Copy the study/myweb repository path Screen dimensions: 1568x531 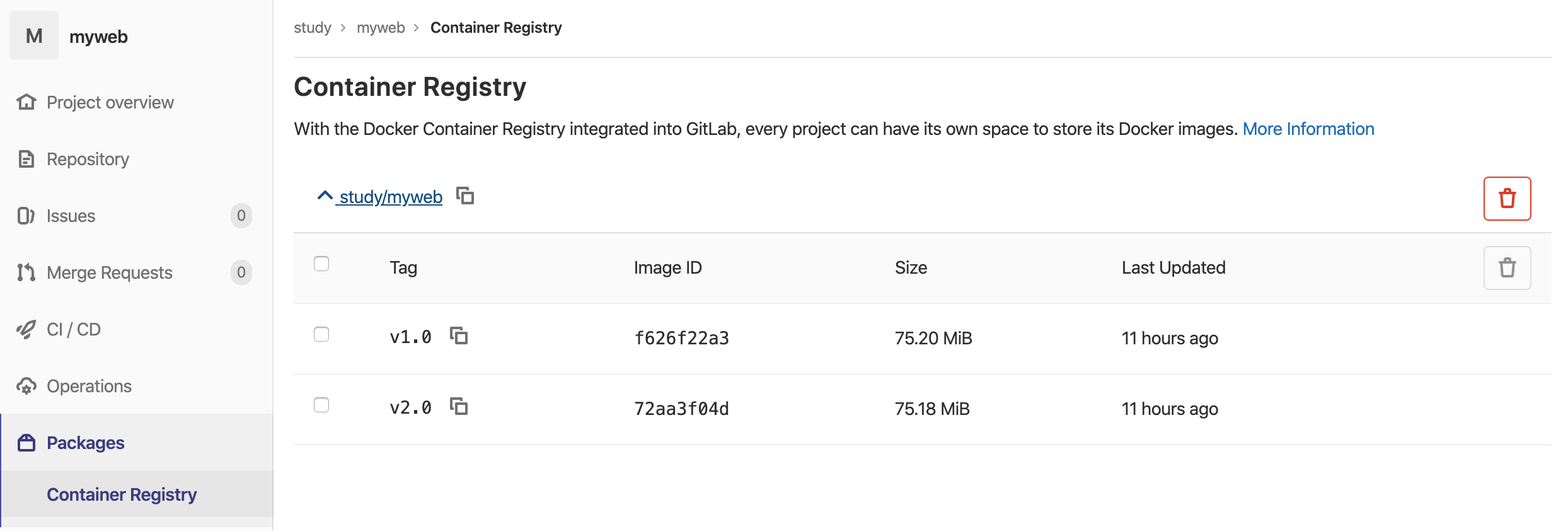point(465,196)
